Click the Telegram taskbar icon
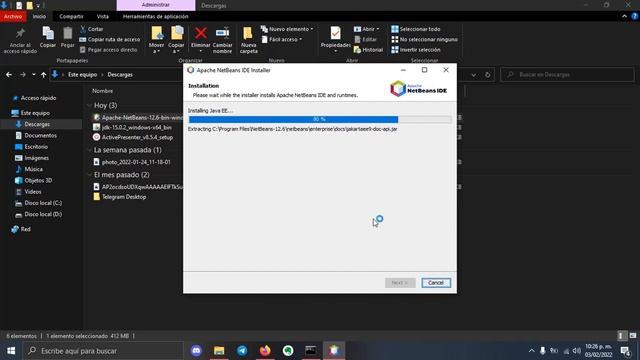This screenshot has width=640, height=360. [x=242, y=351]
